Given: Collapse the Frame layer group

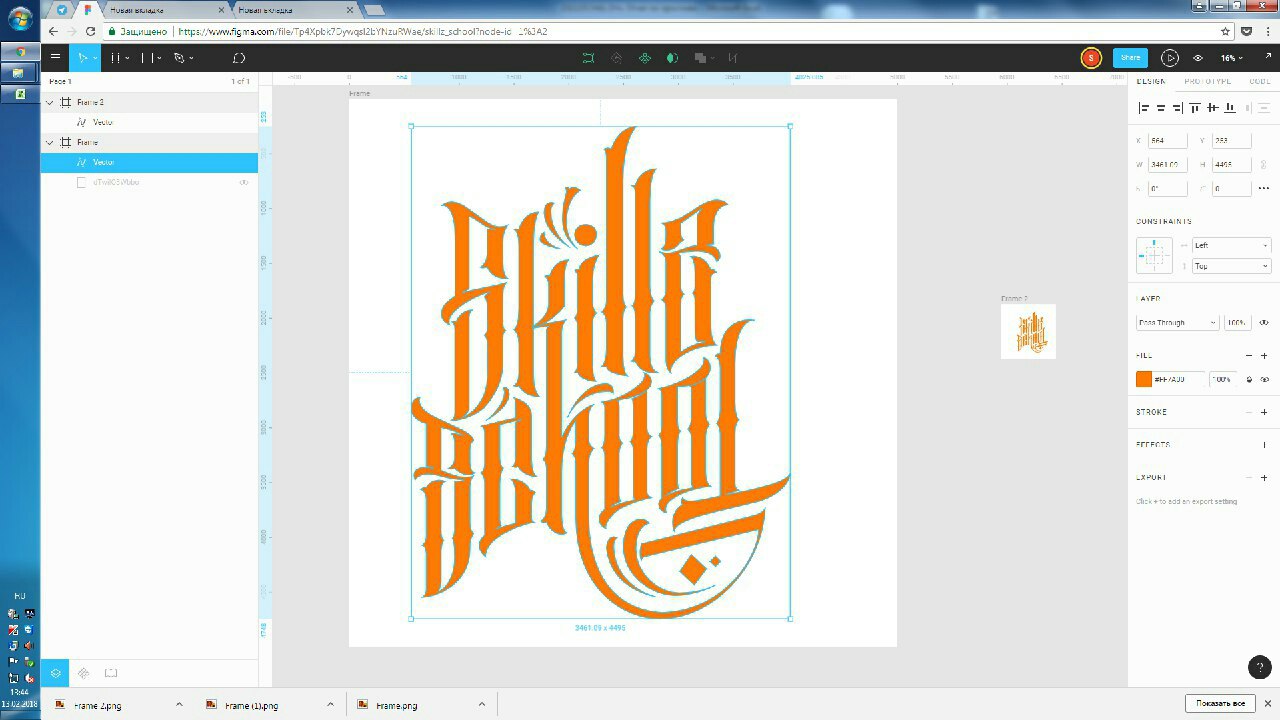Looking at the screenshot, I should [x=50, y=142].
